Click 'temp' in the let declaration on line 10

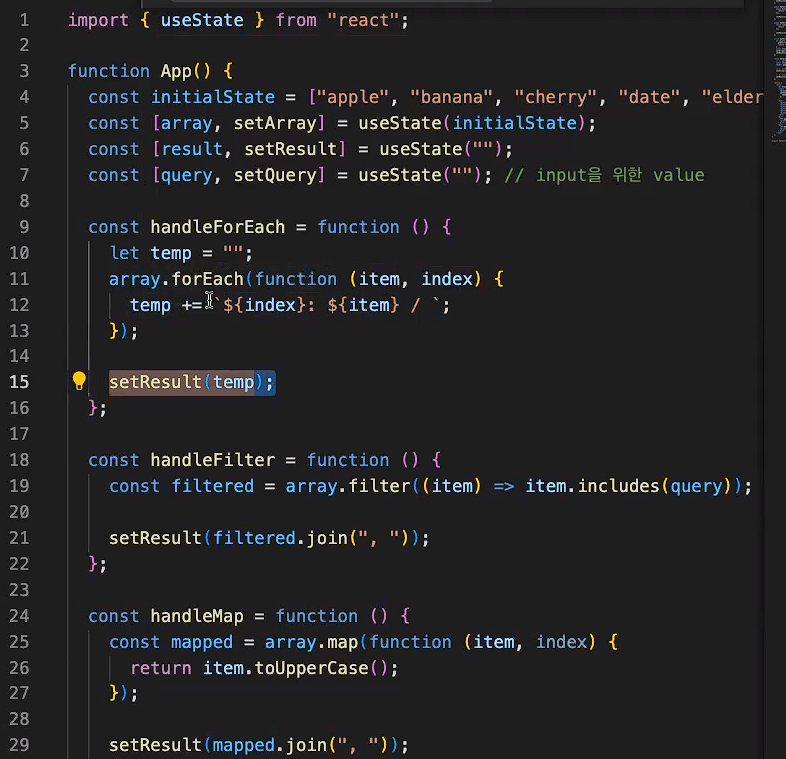coord(171,253)
